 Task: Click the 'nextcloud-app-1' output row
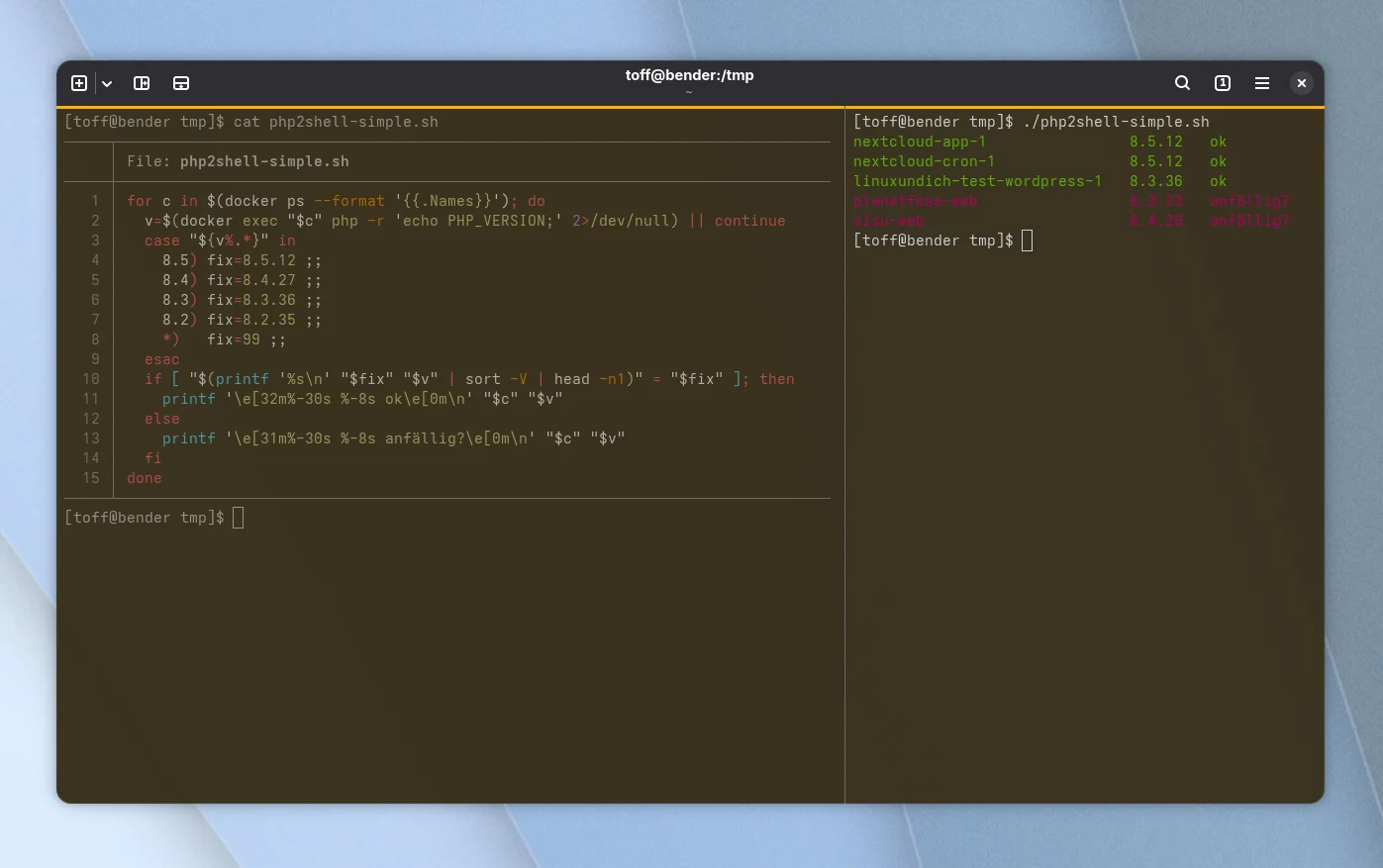coord(1039,142)
